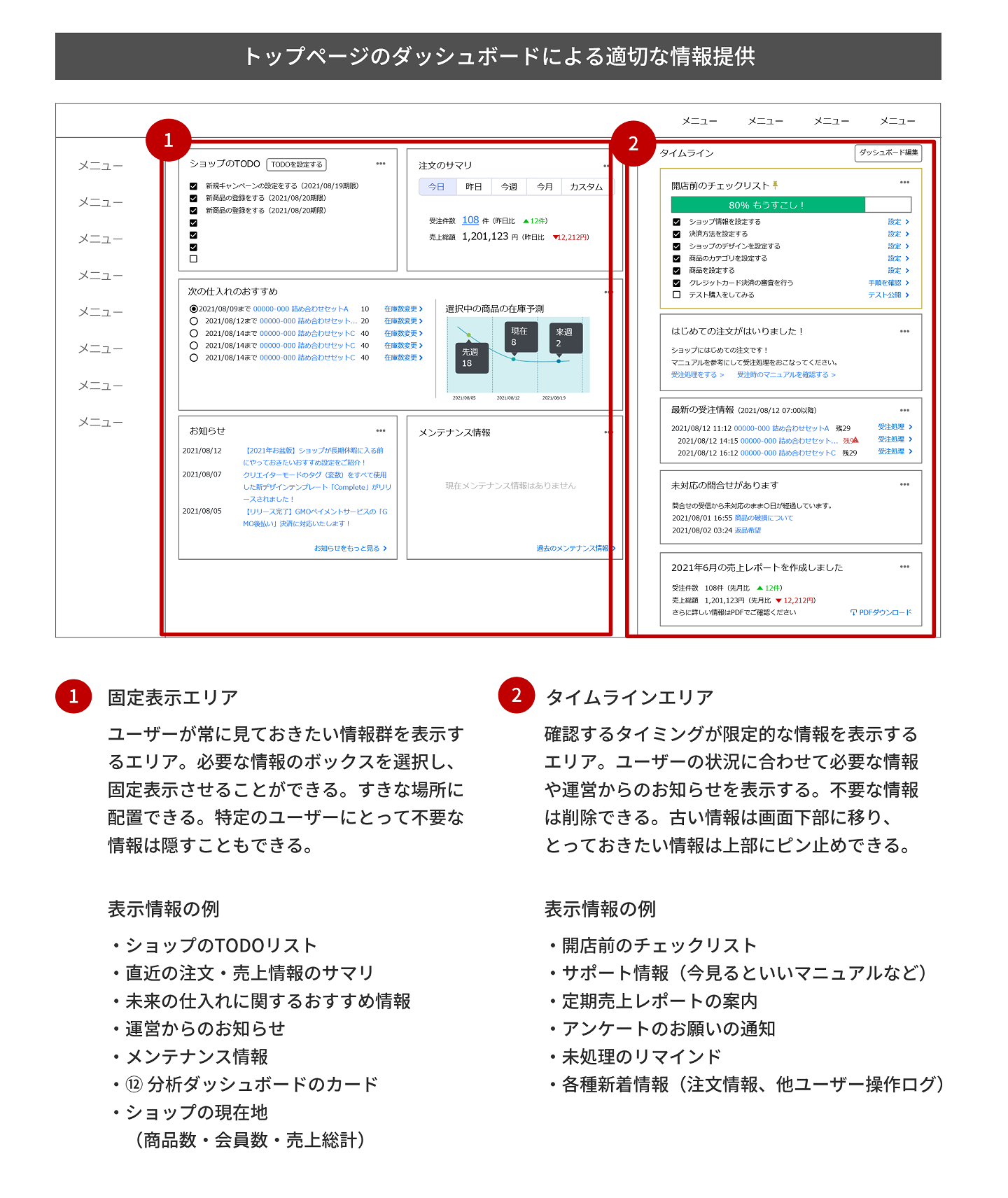The image size is (1008, 1198).
Task: Open the 商品の破損について inquiry link
Action: [x=764, y=518]
